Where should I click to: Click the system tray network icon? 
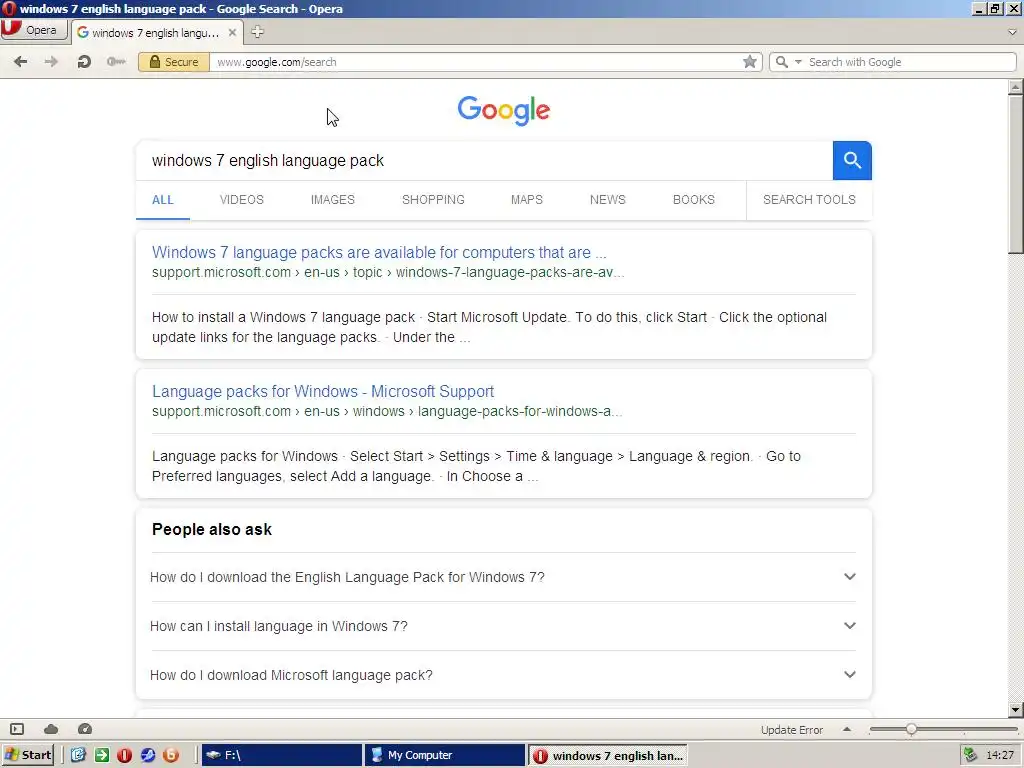point(971,755)
